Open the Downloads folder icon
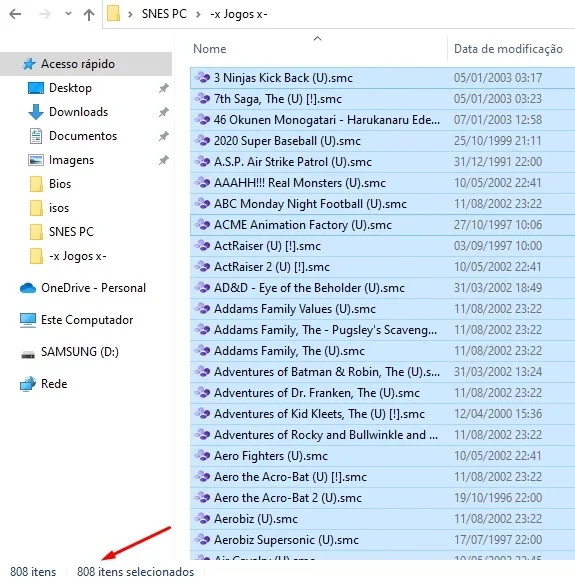 (36, 112)
